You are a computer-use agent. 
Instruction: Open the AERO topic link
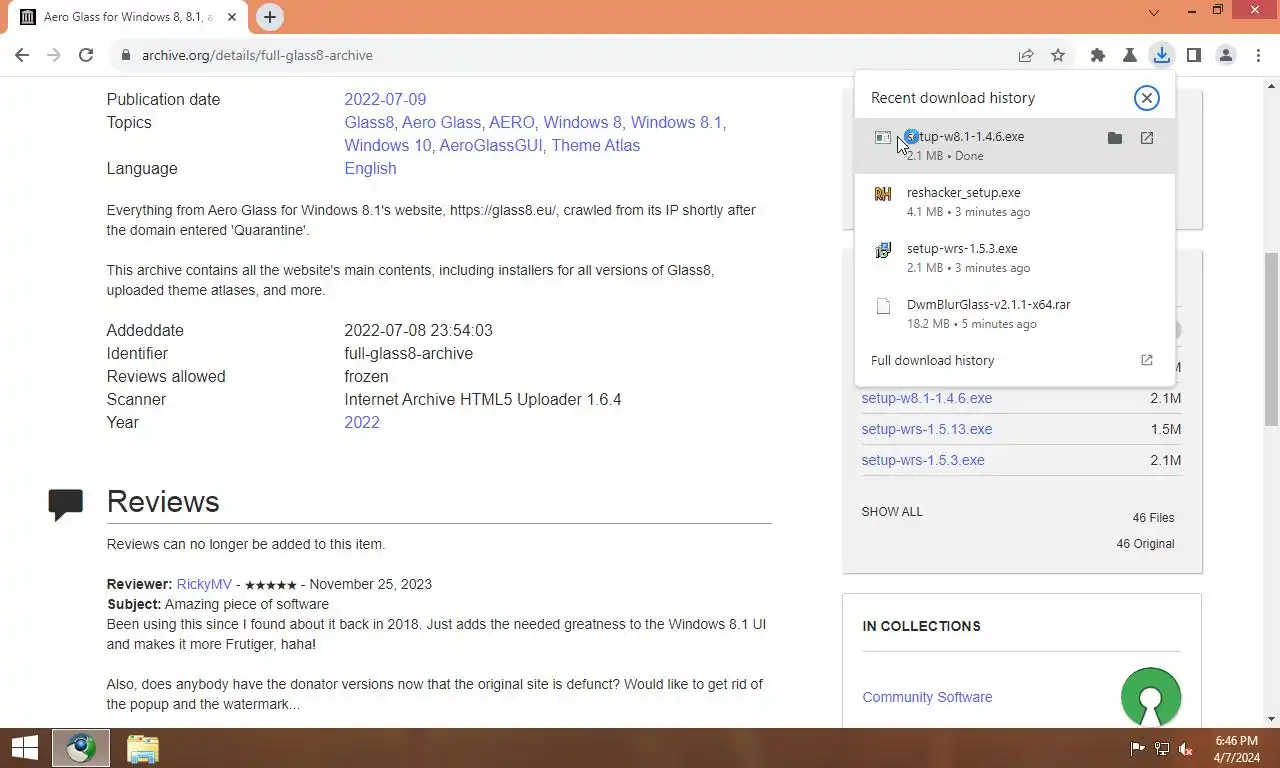point(512,122)
